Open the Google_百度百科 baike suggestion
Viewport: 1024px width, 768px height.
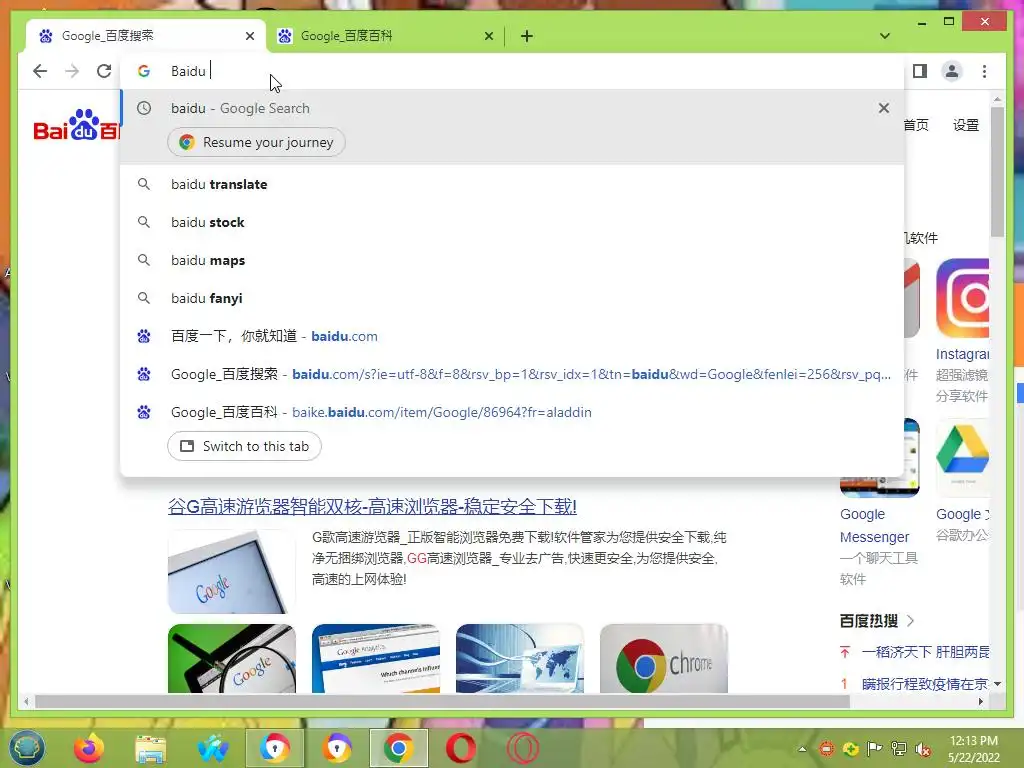(x=513, y=412)
